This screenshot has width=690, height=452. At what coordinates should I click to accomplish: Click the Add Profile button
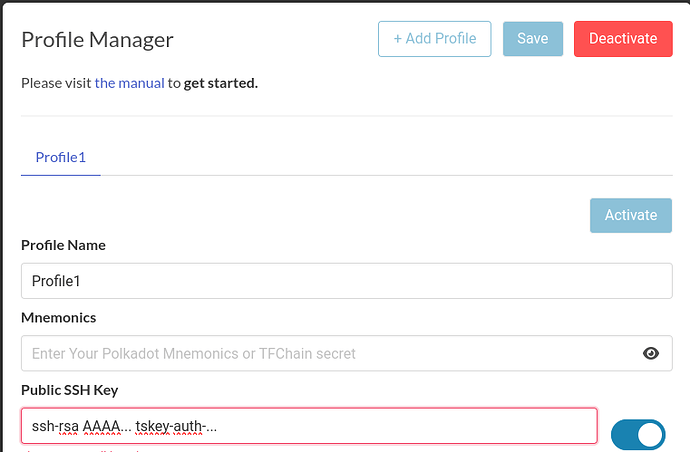pos(434,39)
